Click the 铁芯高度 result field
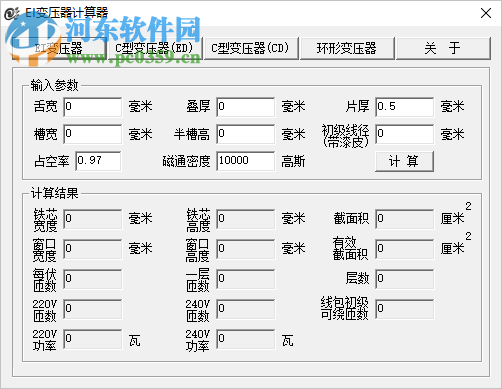 click(x=246, y=219)
